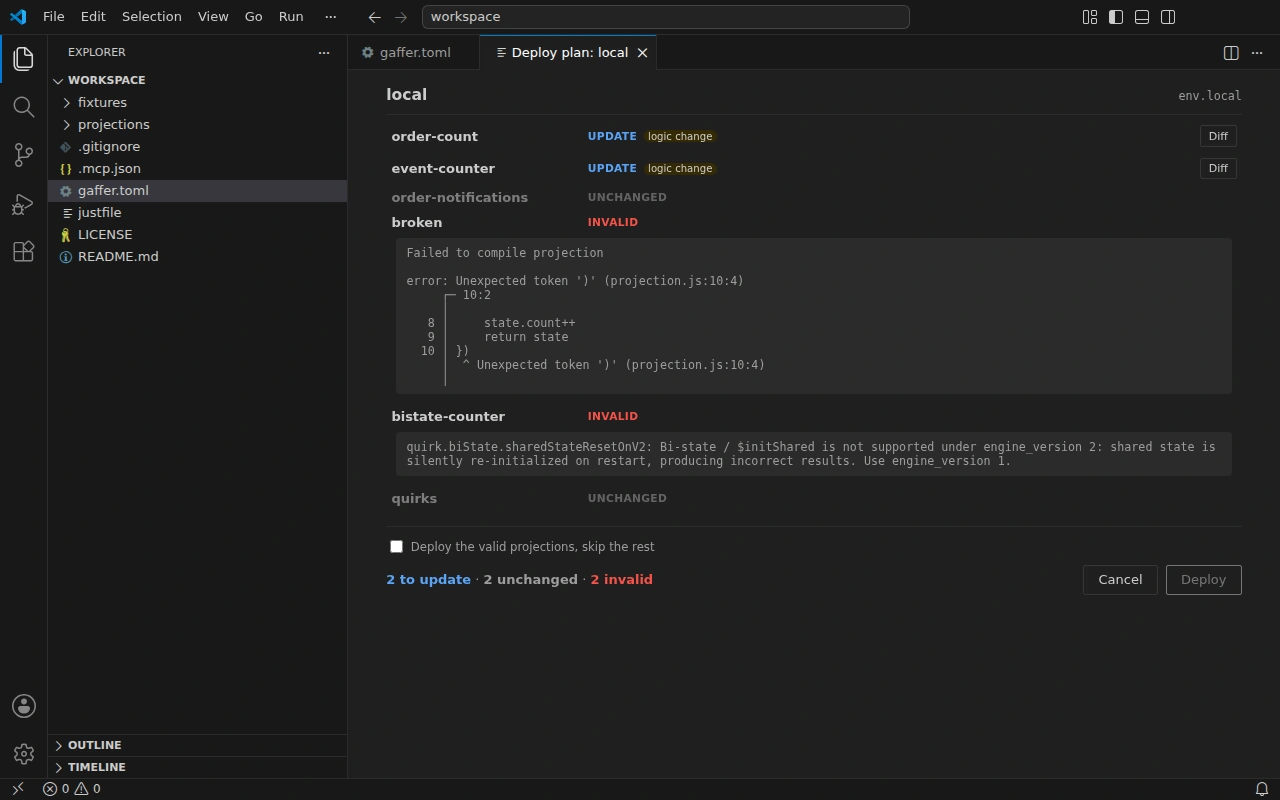The height and width of the screenshot is (800, 1280).
Task: Click Diff for order-count
Action: click(x=1218, y=136)
